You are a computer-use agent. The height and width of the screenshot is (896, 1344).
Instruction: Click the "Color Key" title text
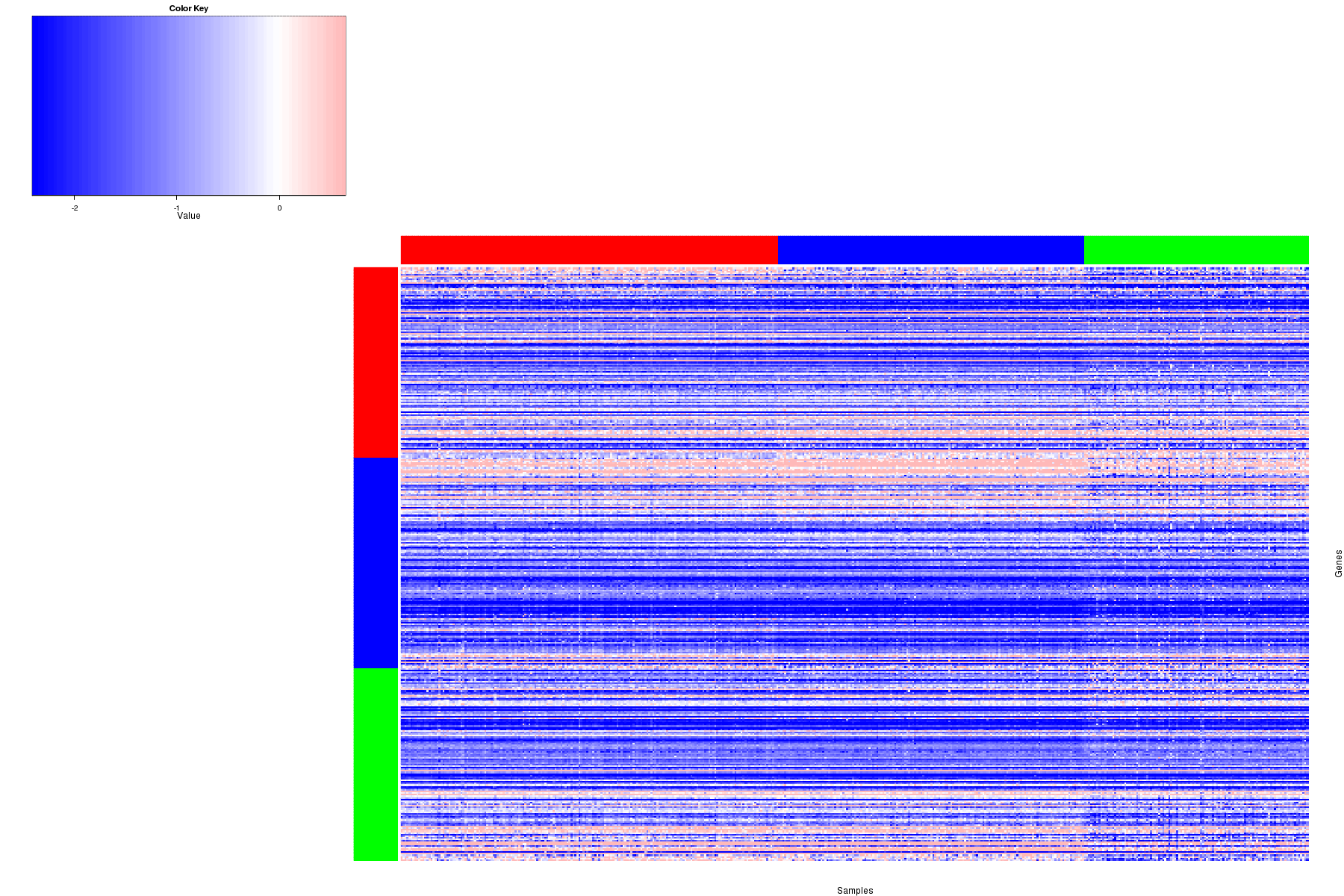[x=188, y=9]
